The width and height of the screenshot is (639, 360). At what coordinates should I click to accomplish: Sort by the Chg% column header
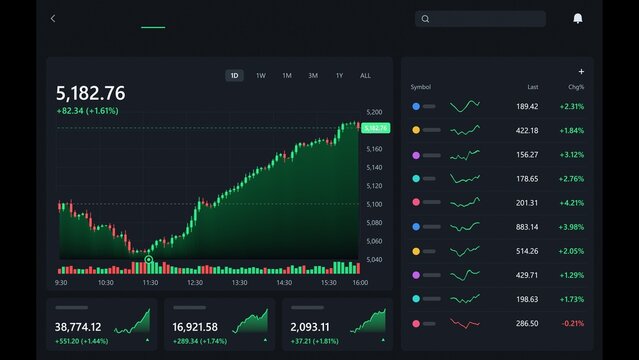[x=576, y=87]
